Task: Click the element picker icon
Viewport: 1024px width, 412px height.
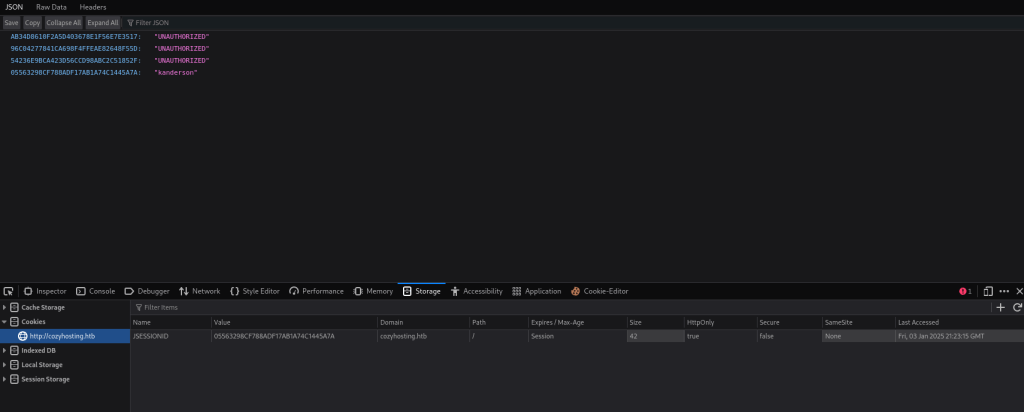Action: coord(9,291)
